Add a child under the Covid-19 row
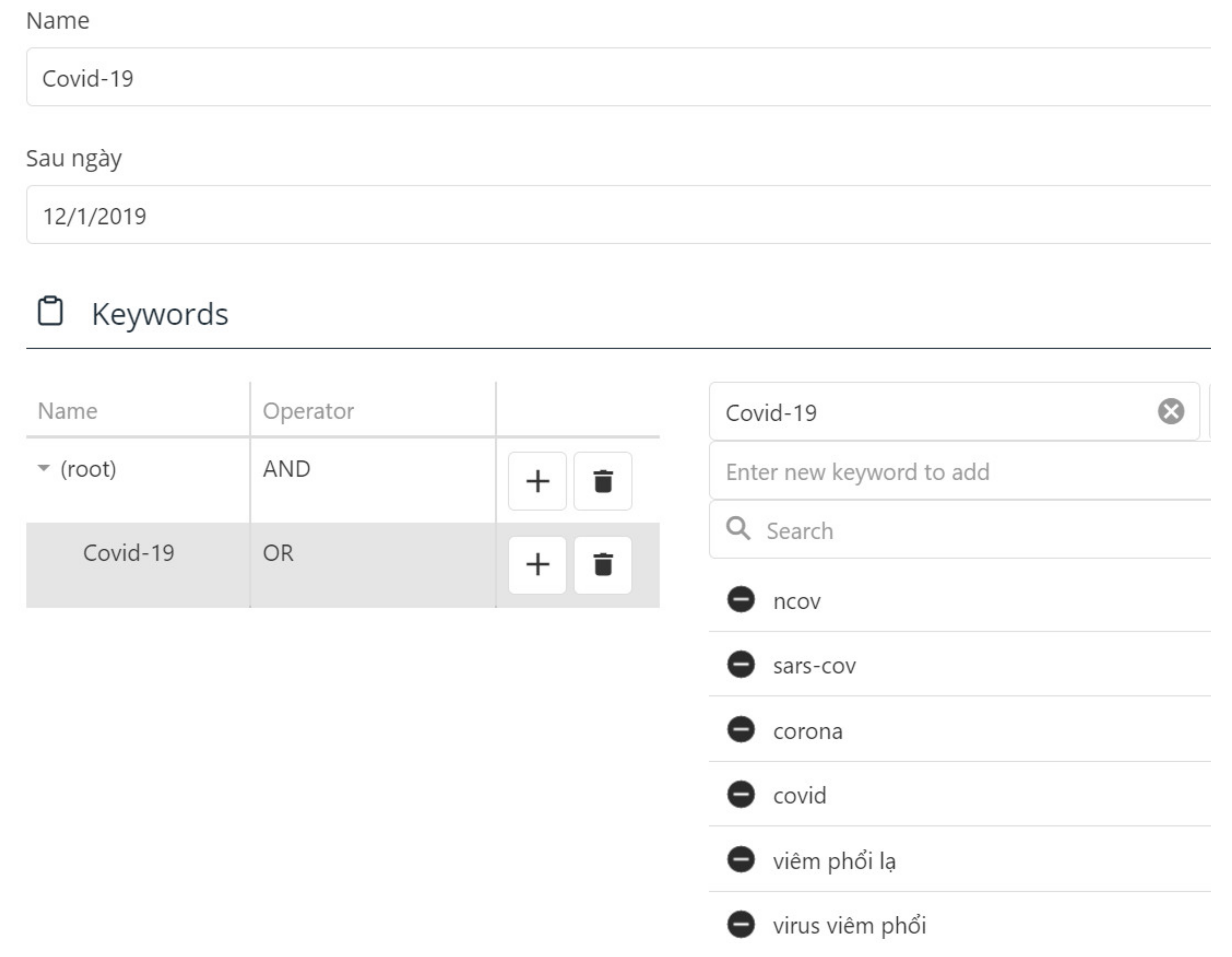1232x957 pixels. pyautogui.click(x=537, y=565)
